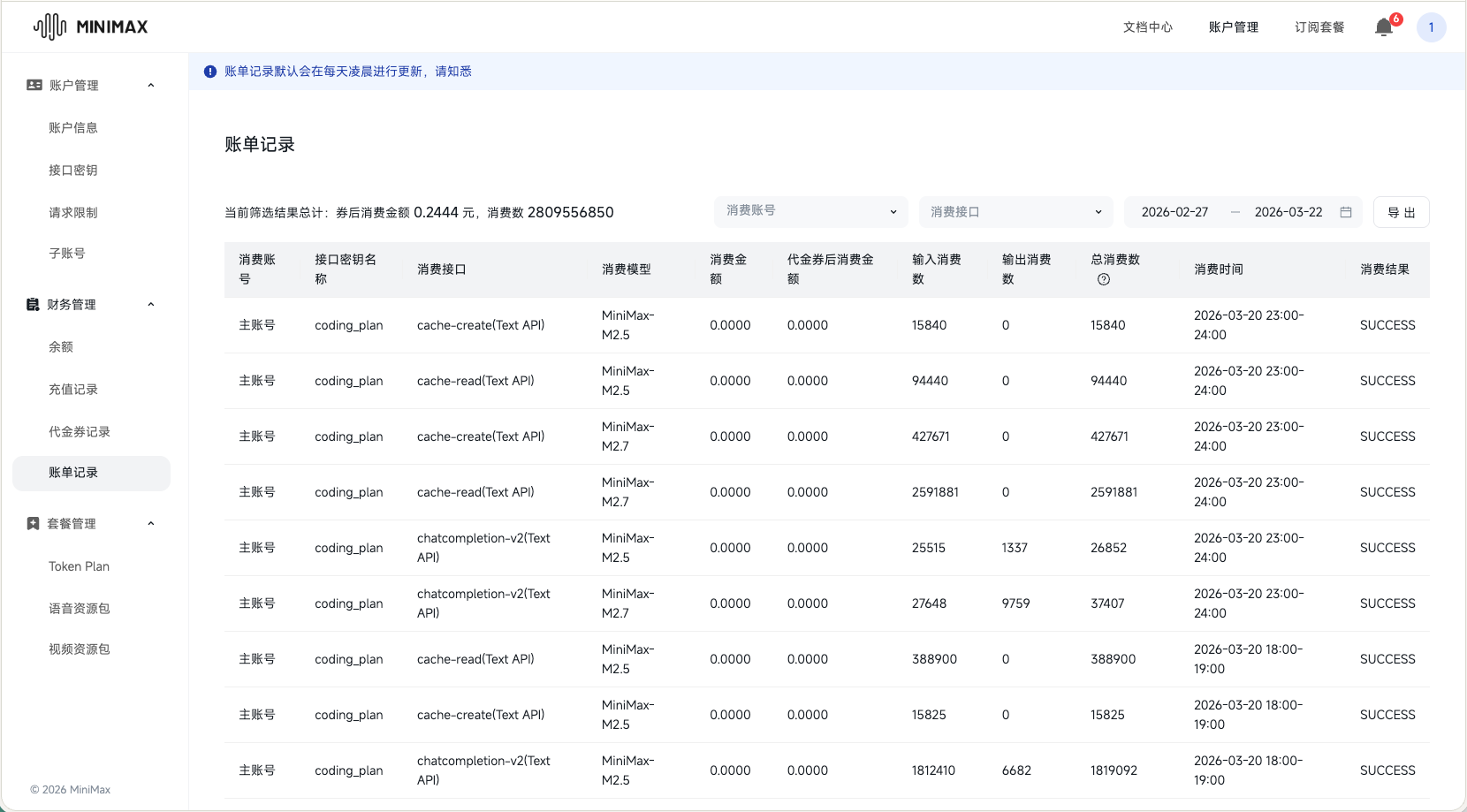Click the help icon next to 总消费数
Viewport: 1467px width, 812px height.
[x=1104, y=279]
